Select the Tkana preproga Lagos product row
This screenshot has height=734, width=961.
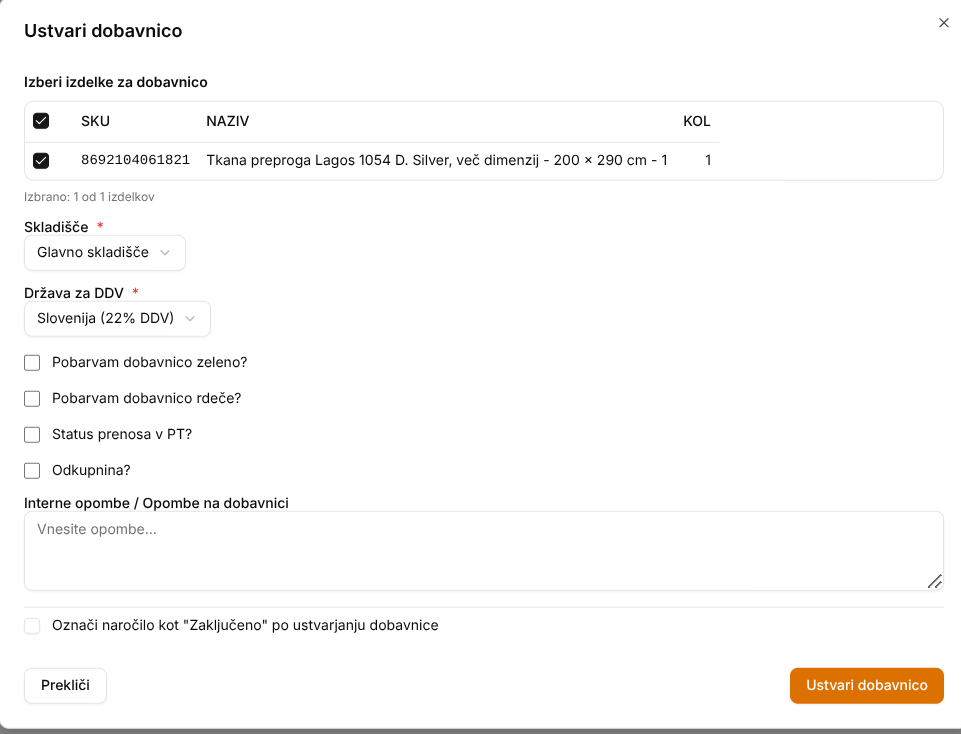pos(437,160)
